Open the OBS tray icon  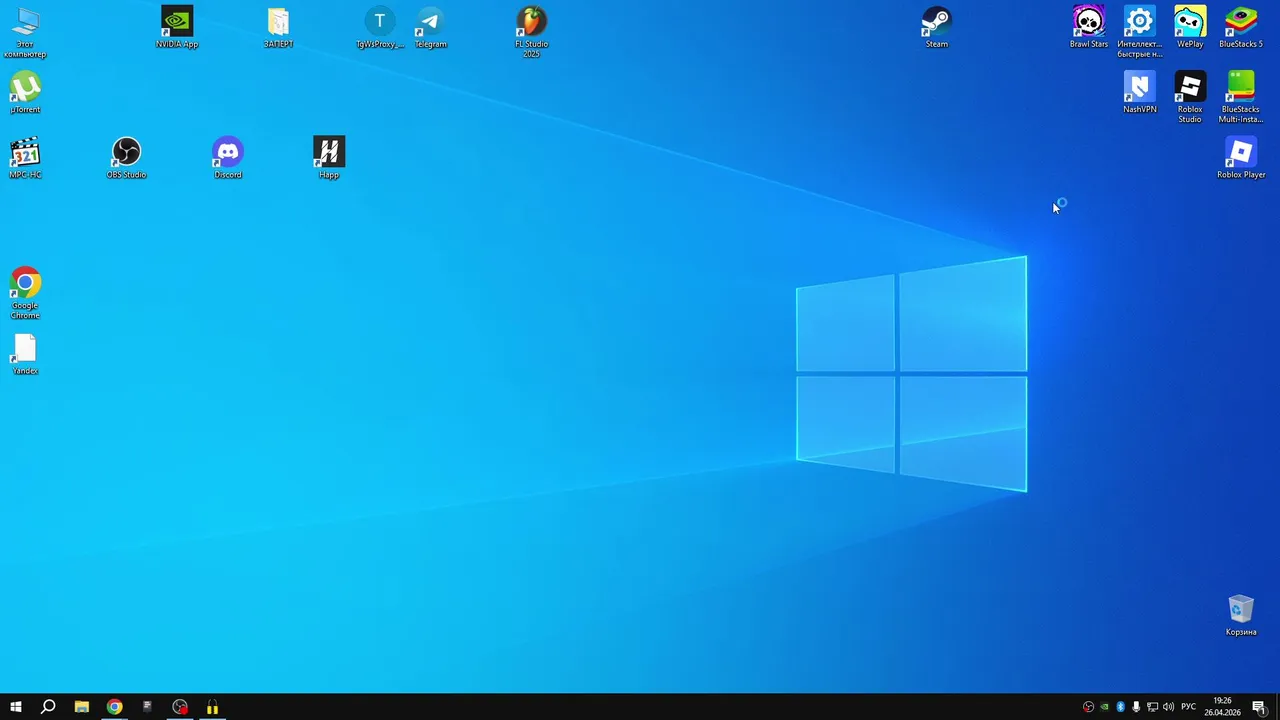tap(1088, 707)
